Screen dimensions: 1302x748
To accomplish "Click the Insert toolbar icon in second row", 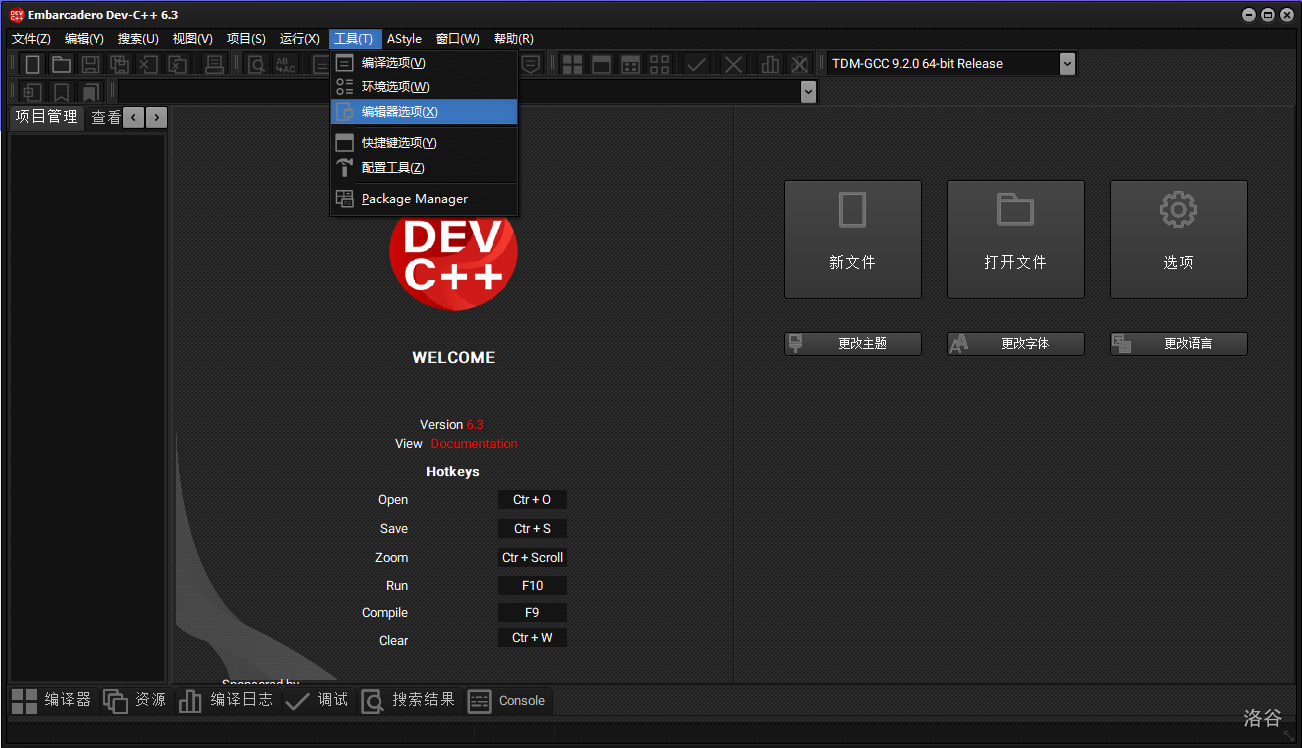I will tap(32, 92).
